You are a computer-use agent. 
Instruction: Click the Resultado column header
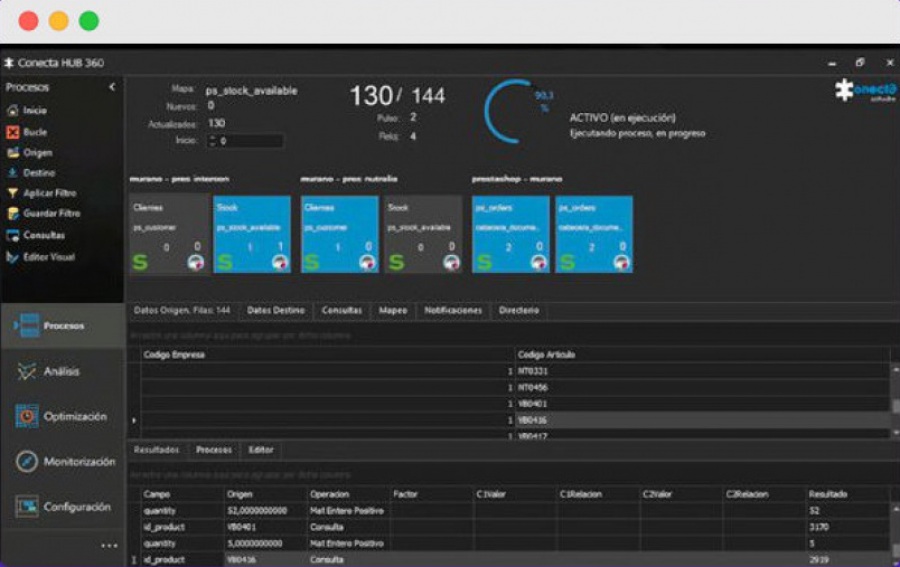848,494
